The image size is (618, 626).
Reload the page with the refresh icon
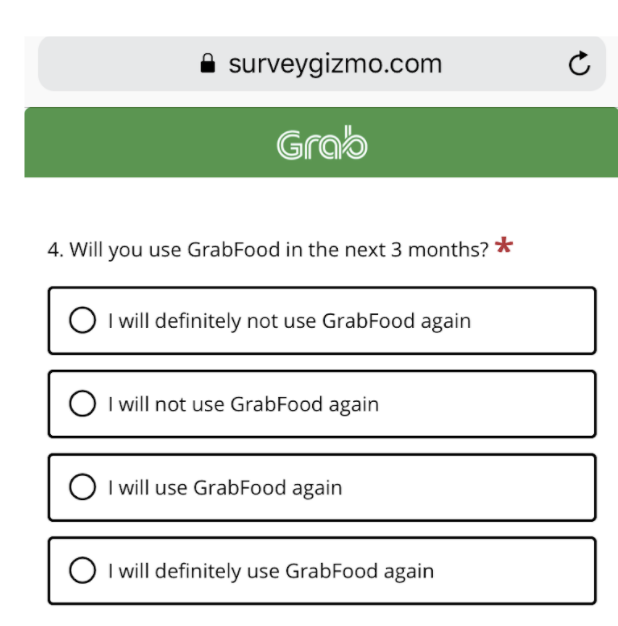click(x=579, y=63)
